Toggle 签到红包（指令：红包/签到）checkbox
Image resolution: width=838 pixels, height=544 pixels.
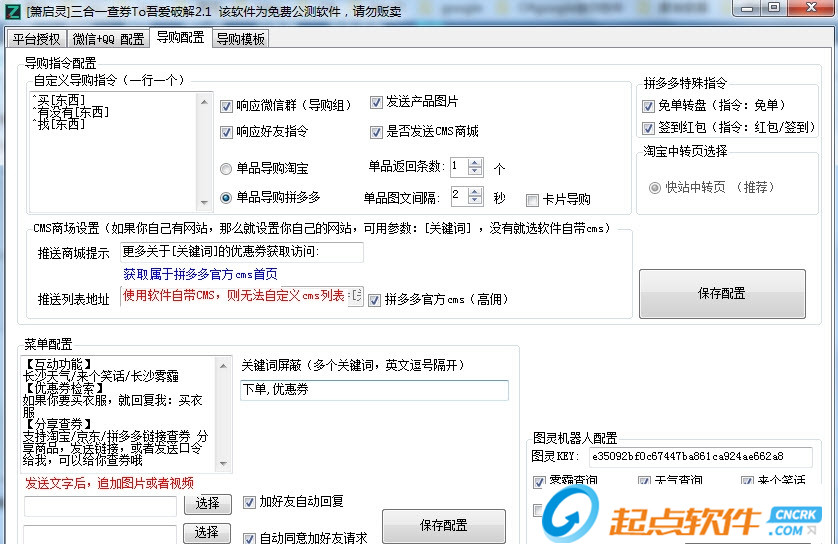click(x=648, y=128)
